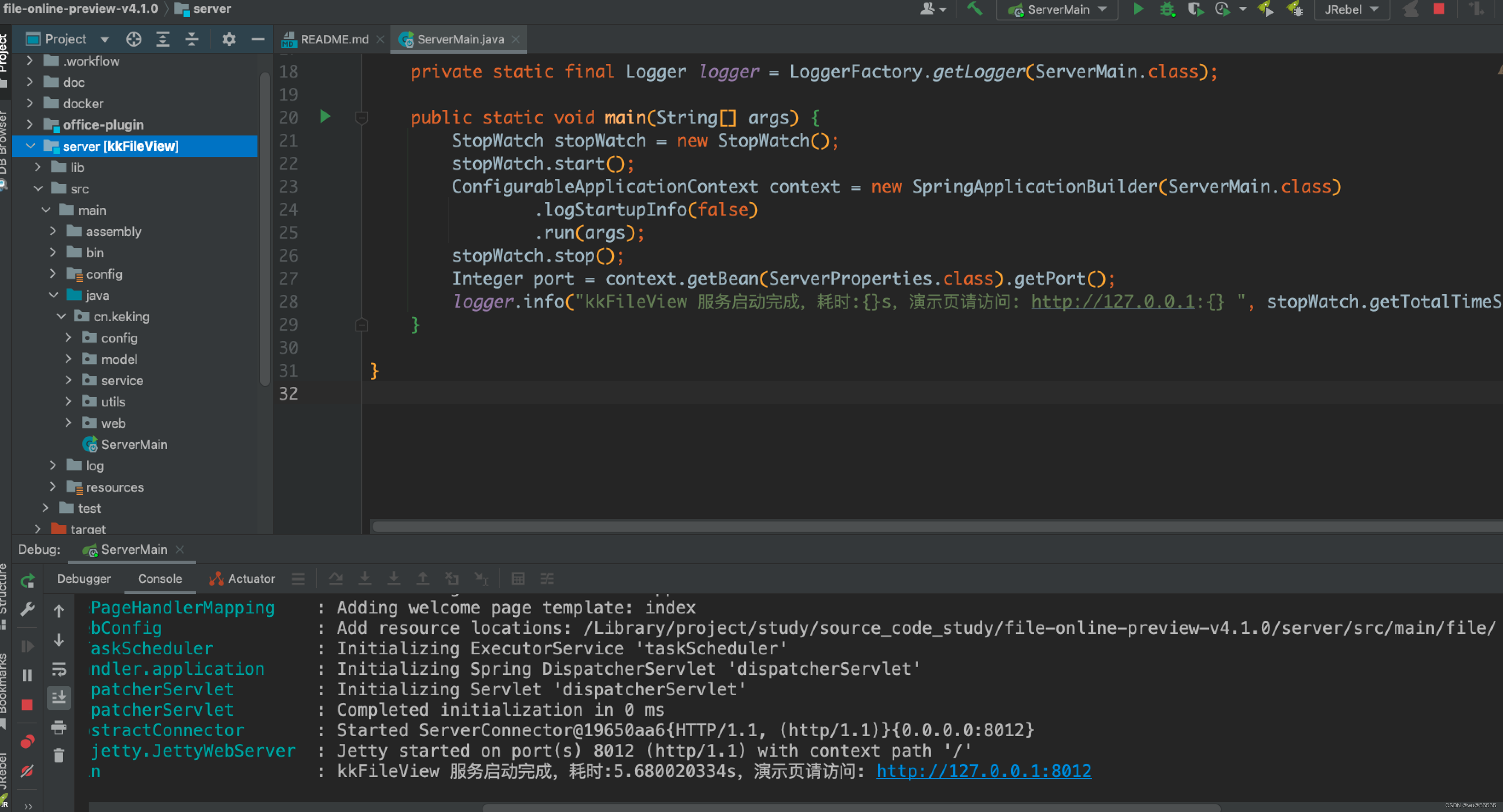
Task: Click the Evaluate expression calculator icon
Action: coord(517,579)
